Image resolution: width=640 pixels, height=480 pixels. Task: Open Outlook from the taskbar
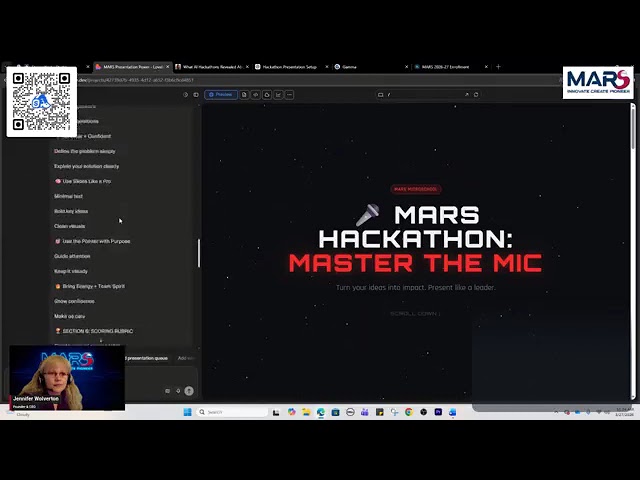(x=453, y=412)
